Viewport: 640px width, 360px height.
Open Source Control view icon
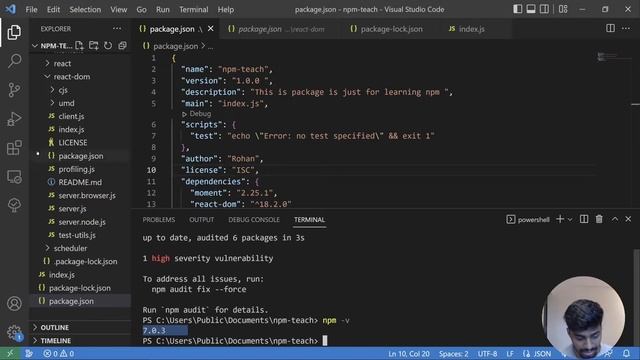pos(14,90)
